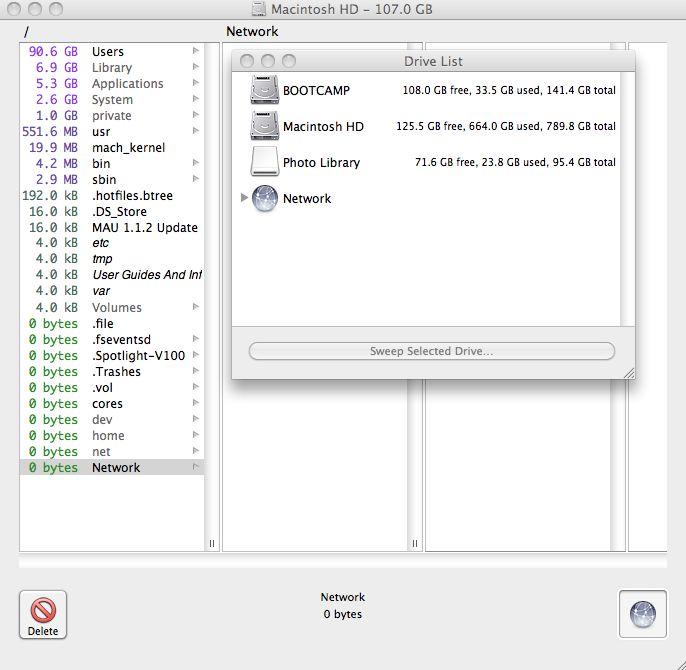Image resolution: width=686 pixels, height=670 pixels.
Task: Select the .vol folder row
Action: click(112, 387)
